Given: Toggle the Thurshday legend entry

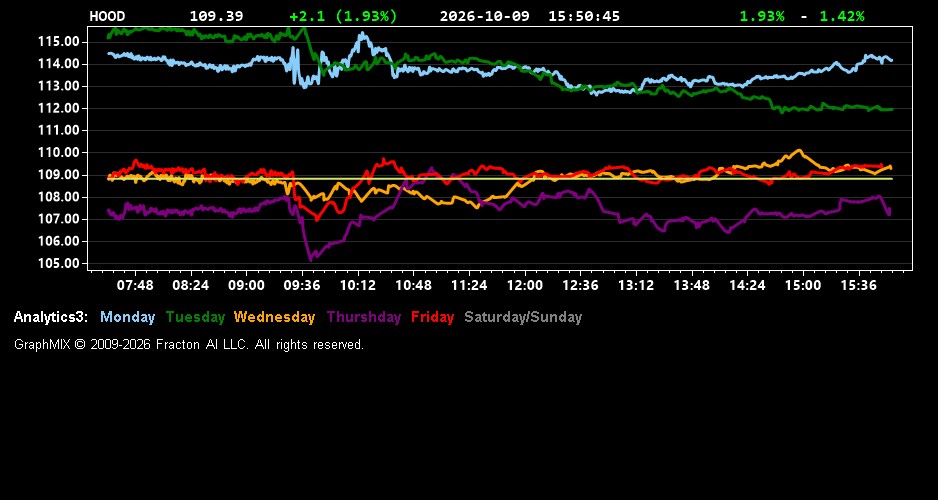Looking at the screenshot, I should click(364, 317).
